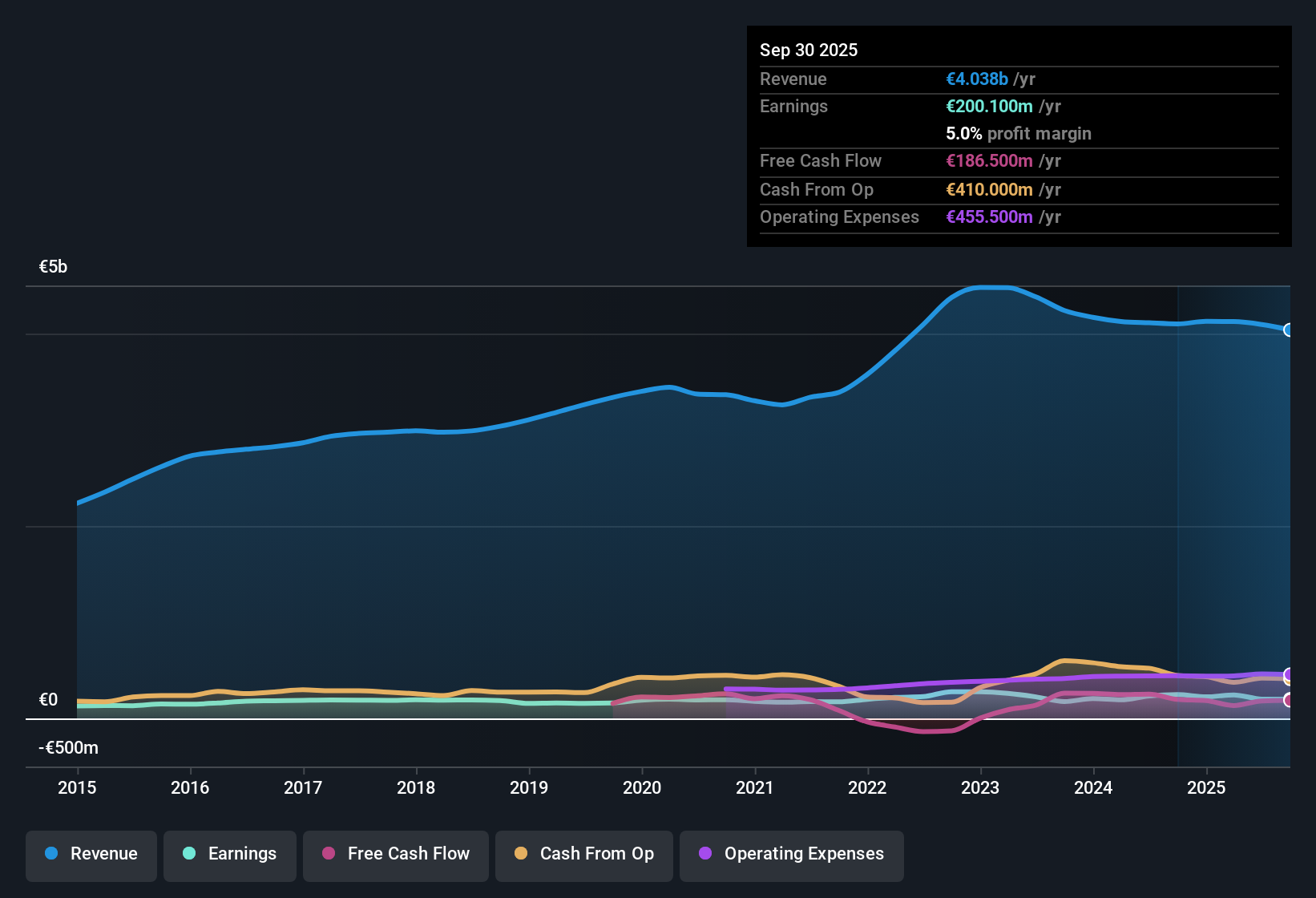The image size is (1316, 898).
Task: Toggle the Revenue series visibility
Action: (91, 854)
